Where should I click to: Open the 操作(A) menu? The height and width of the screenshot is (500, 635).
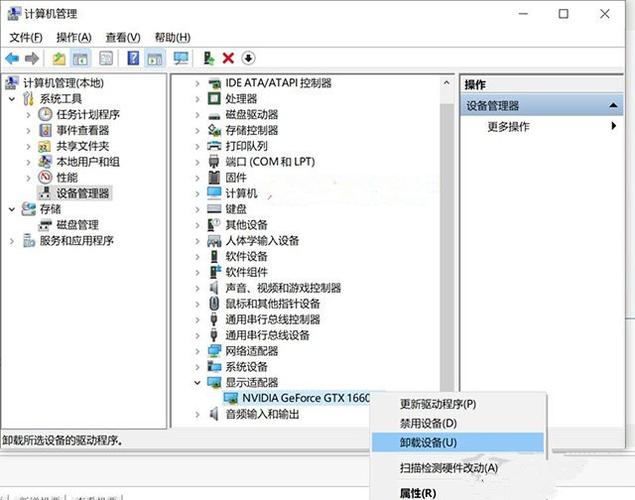point(74,37)
